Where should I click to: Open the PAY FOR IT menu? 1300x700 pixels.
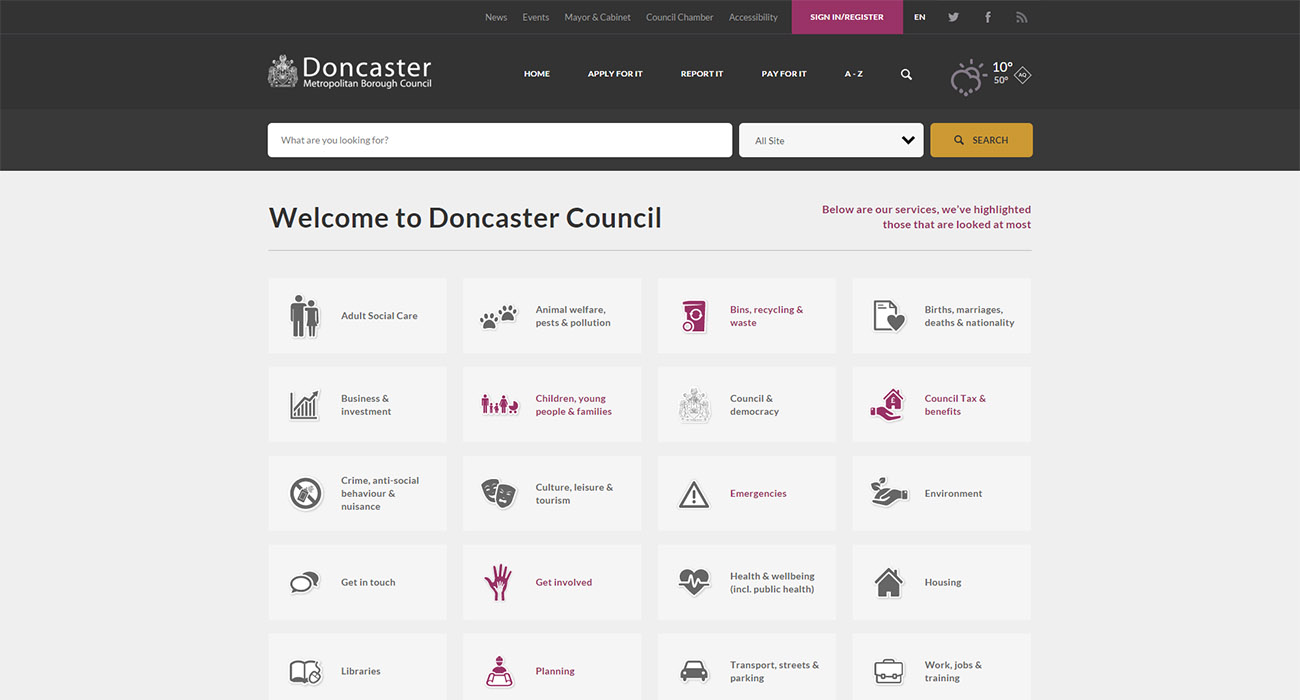pos(784,74)
